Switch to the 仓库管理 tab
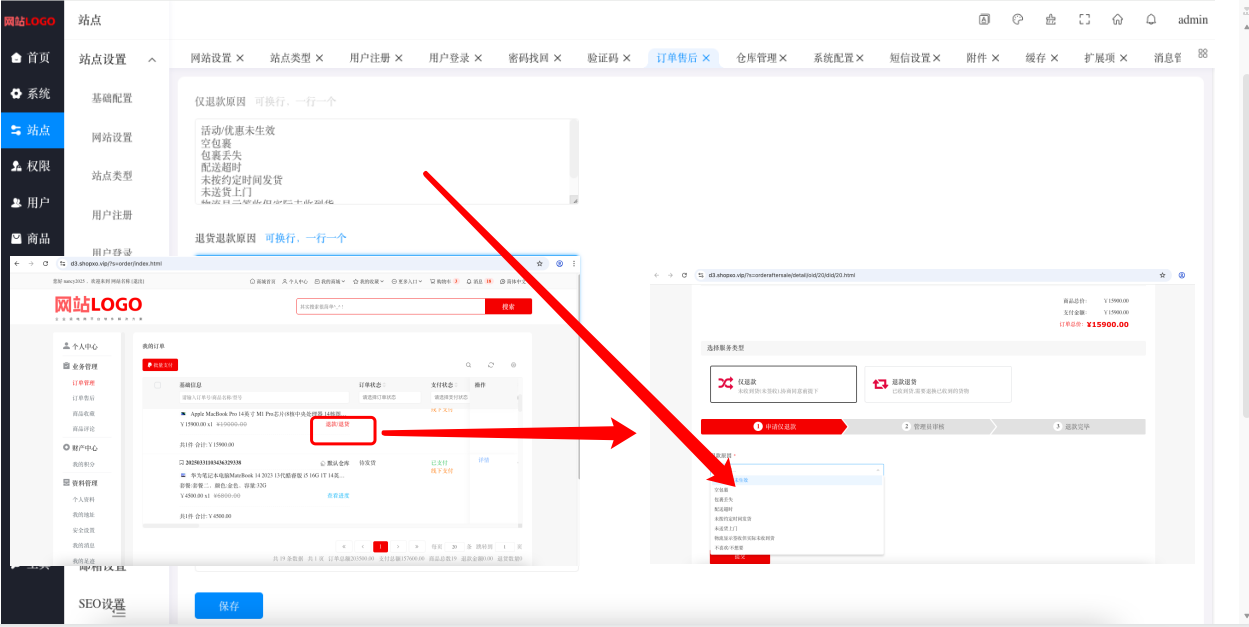Image resolution: width=1249 pixels, height=627 pixels. click(x=756, y=58)
